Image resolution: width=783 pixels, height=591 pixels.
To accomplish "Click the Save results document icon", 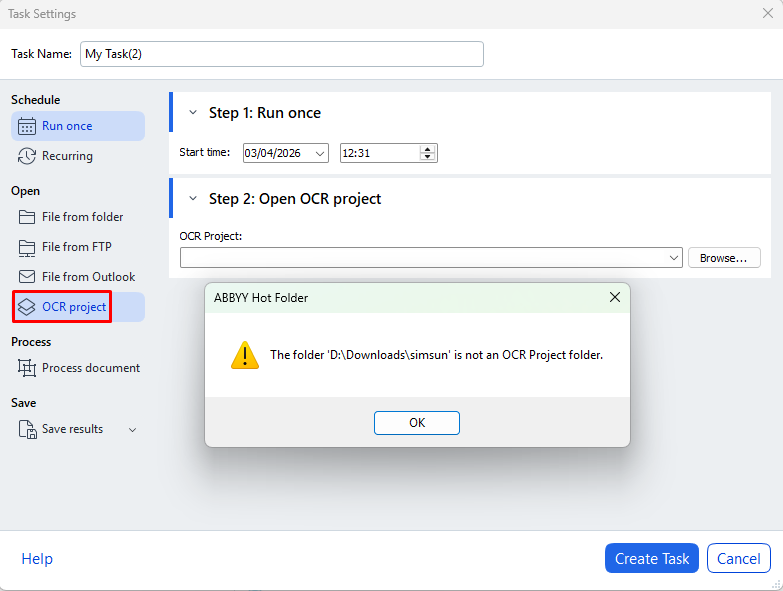I will 27,429.
